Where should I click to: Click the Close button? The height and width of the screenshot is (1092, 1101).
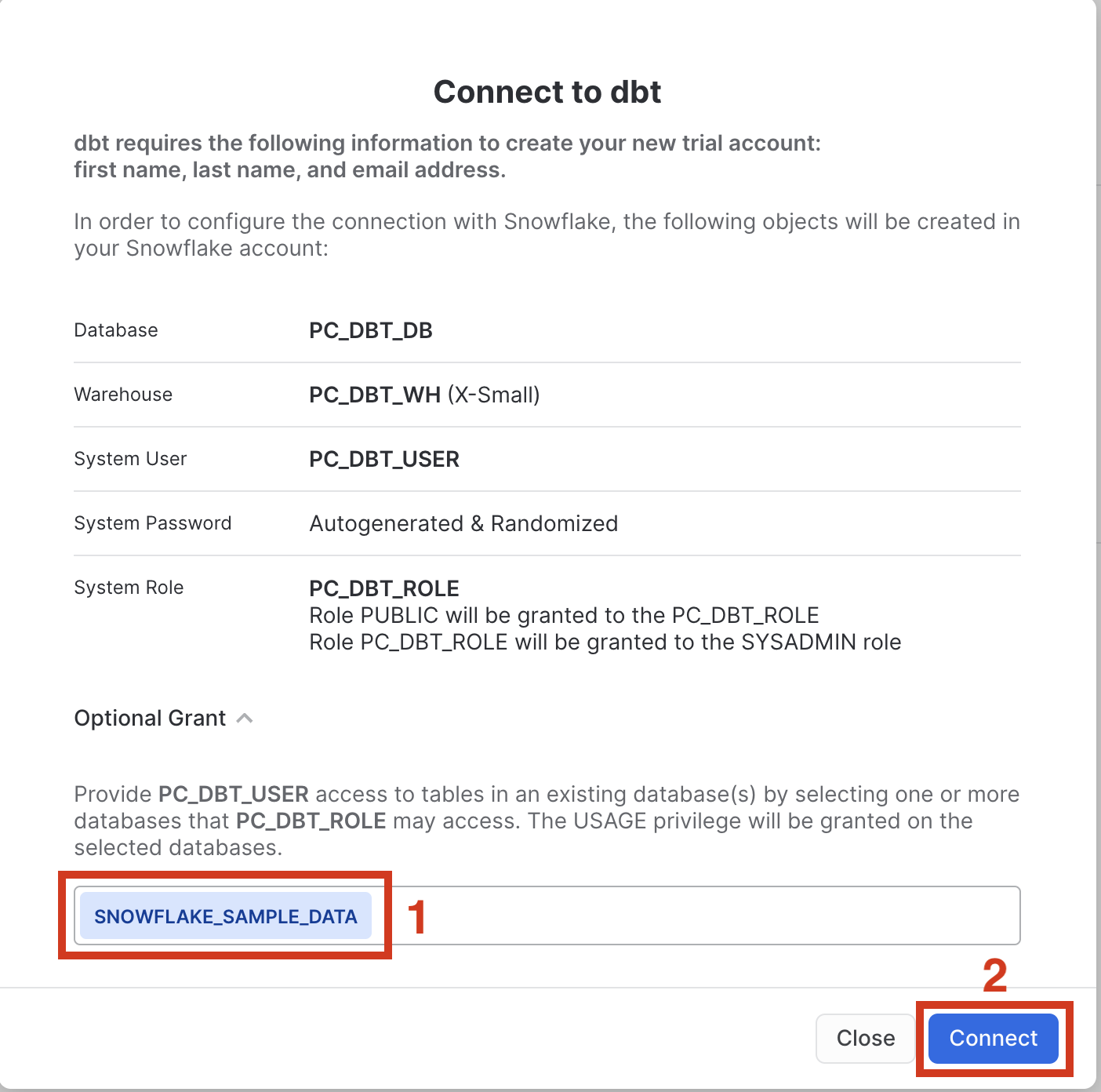(865, 1038)
